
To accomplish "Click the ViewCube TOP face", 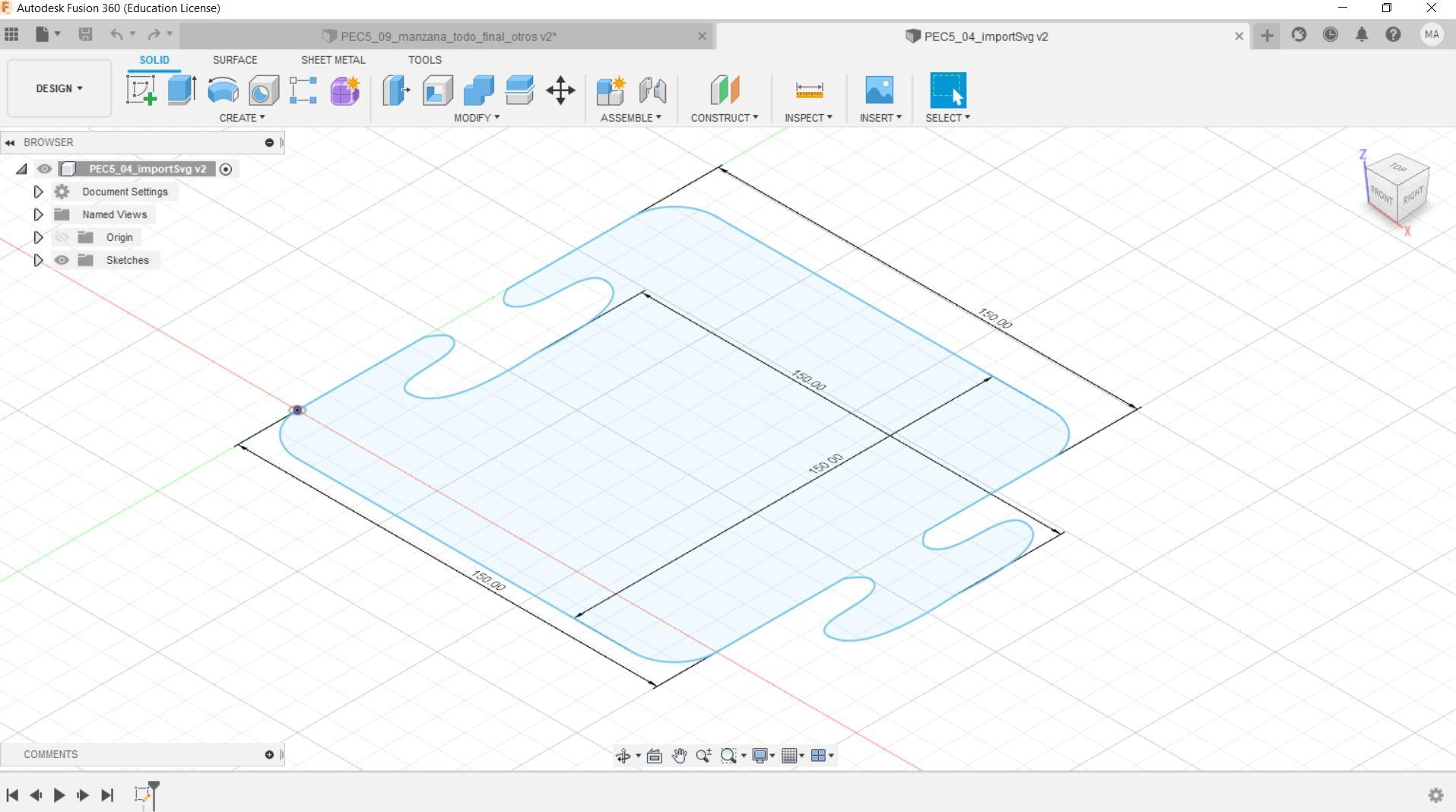I will click(x=1397, y=167).
